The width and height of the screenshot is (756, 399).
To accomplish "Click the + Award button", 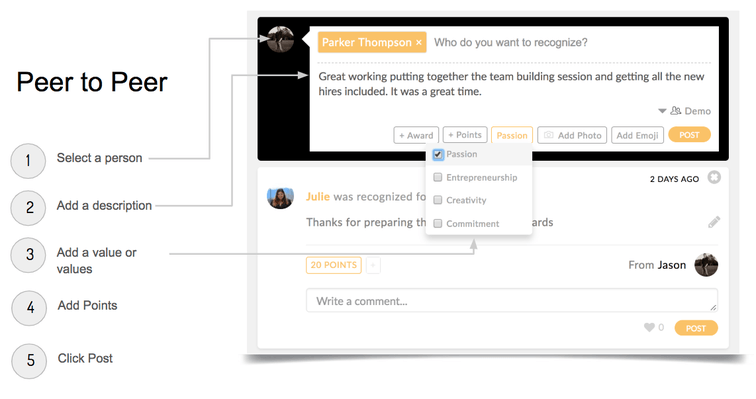I will pyautogui.click(x=416, y=135).
